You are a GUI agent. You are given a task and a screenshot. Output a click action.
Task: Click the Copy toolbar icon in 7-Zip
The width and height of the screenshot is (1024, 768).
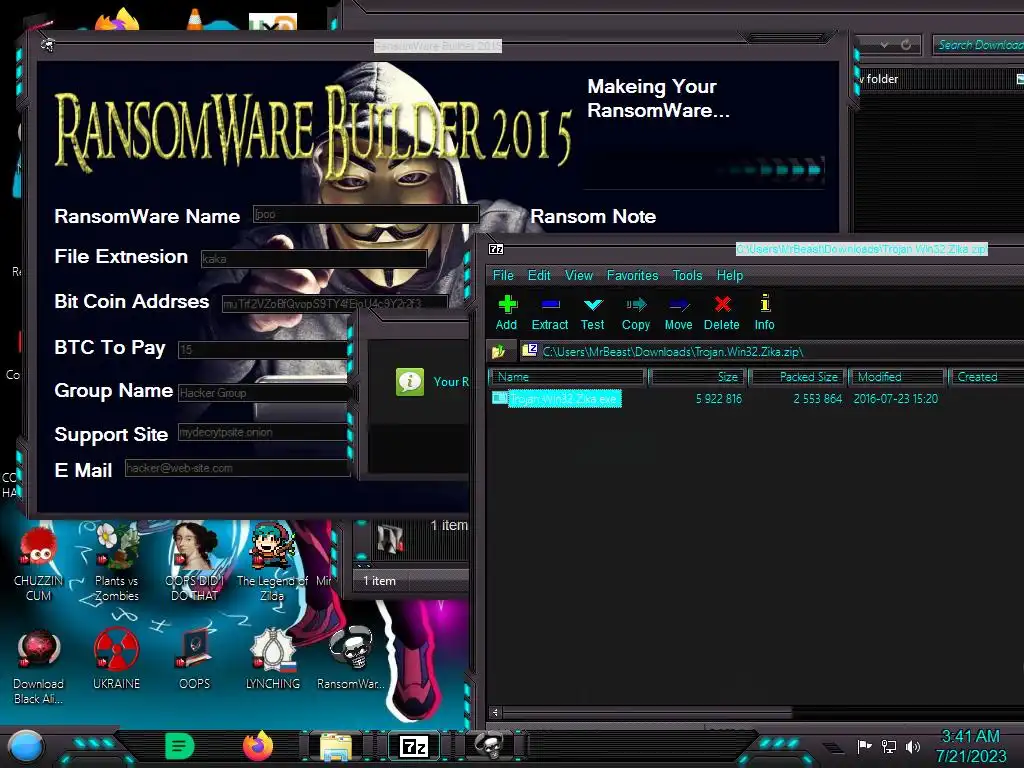(635, 313)
